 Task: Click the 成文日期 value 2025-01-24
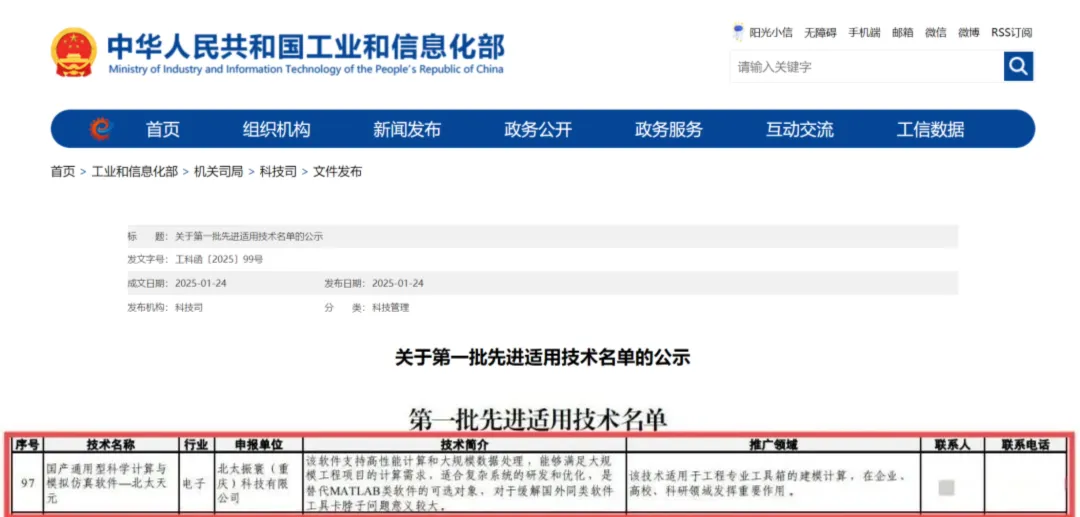pos(200,284)
